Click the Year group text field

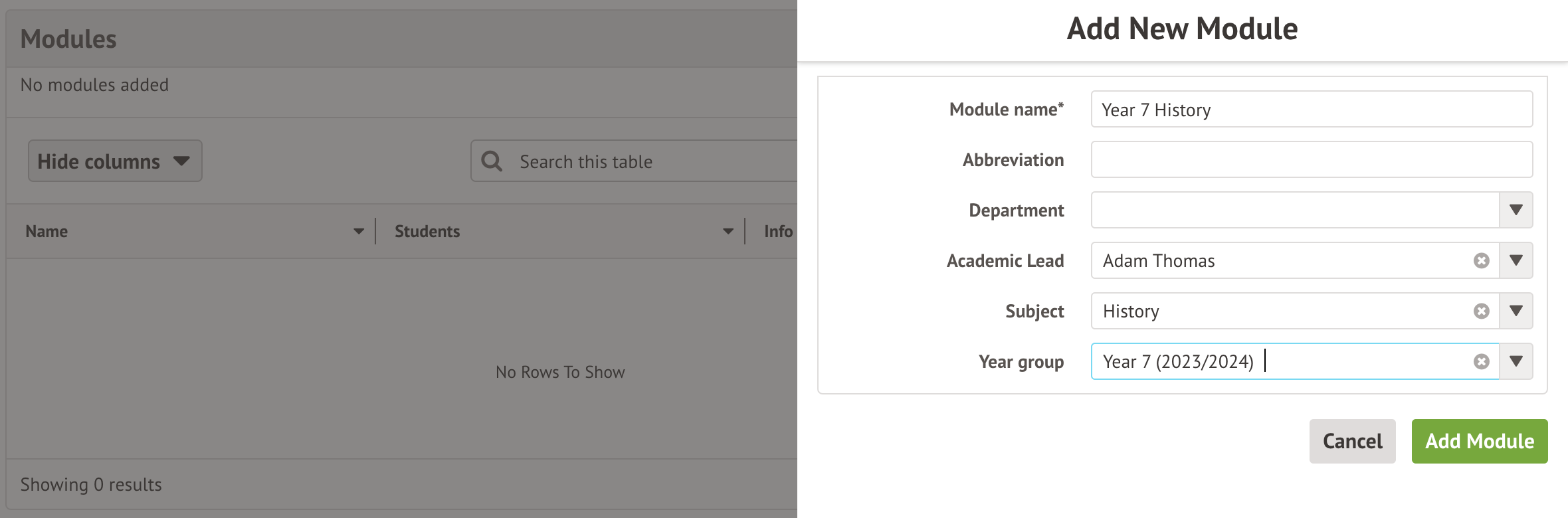pyautogui.click(x=1362, y=361)
